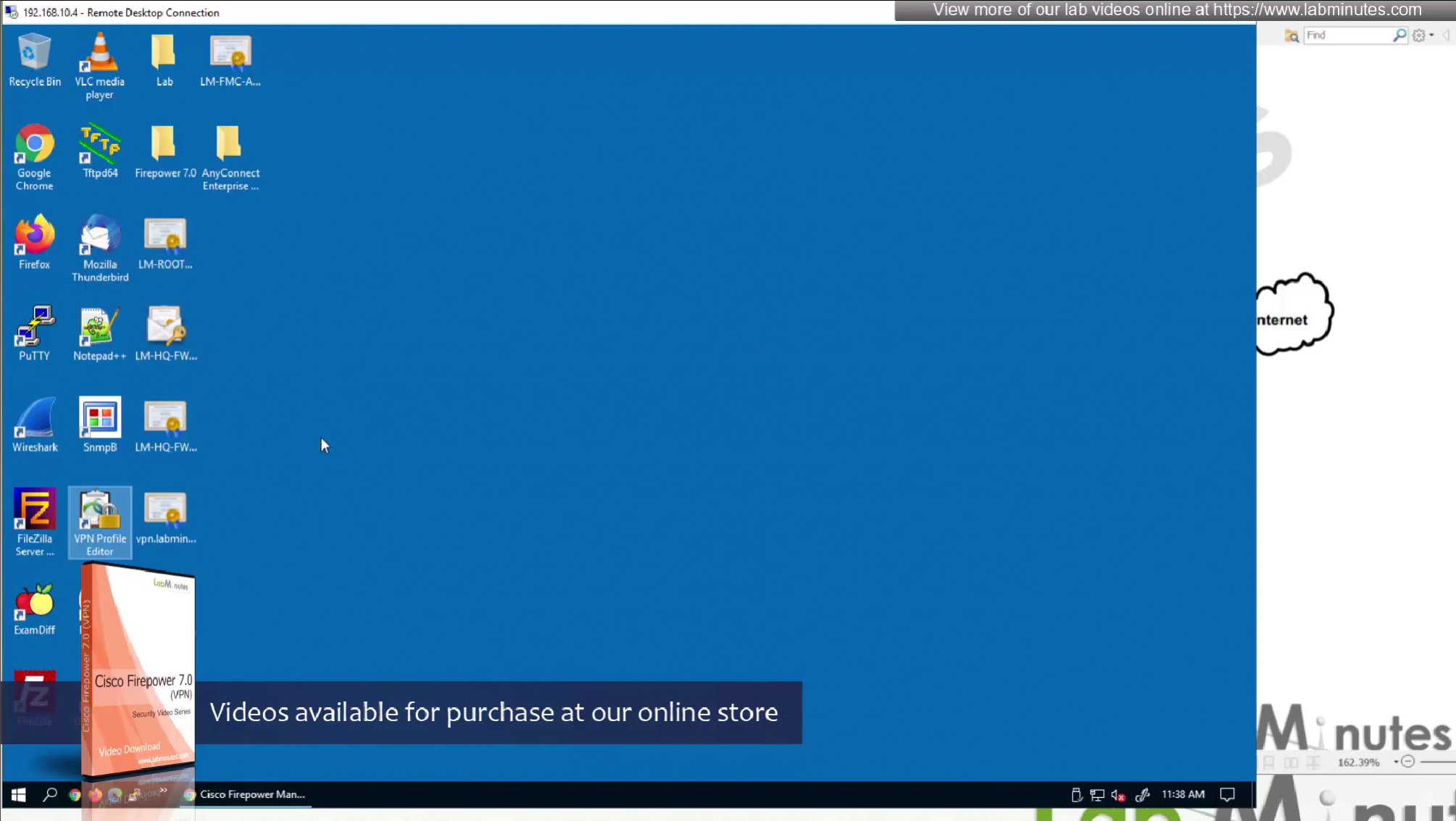Switch to Cisco Firepower Man... taskbar window

(x=245, y=795)
